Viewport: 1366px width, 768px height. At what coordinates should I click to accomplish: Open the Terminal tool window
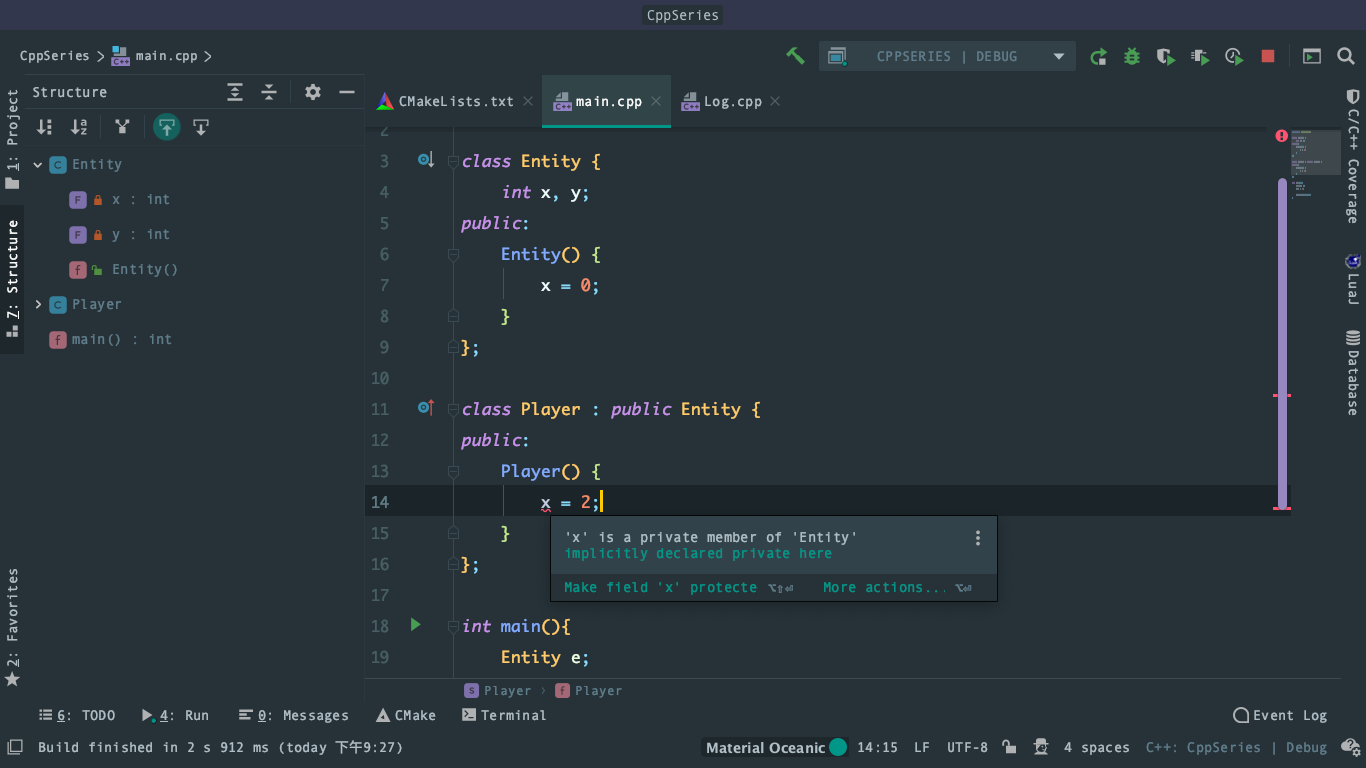[504, 716]
